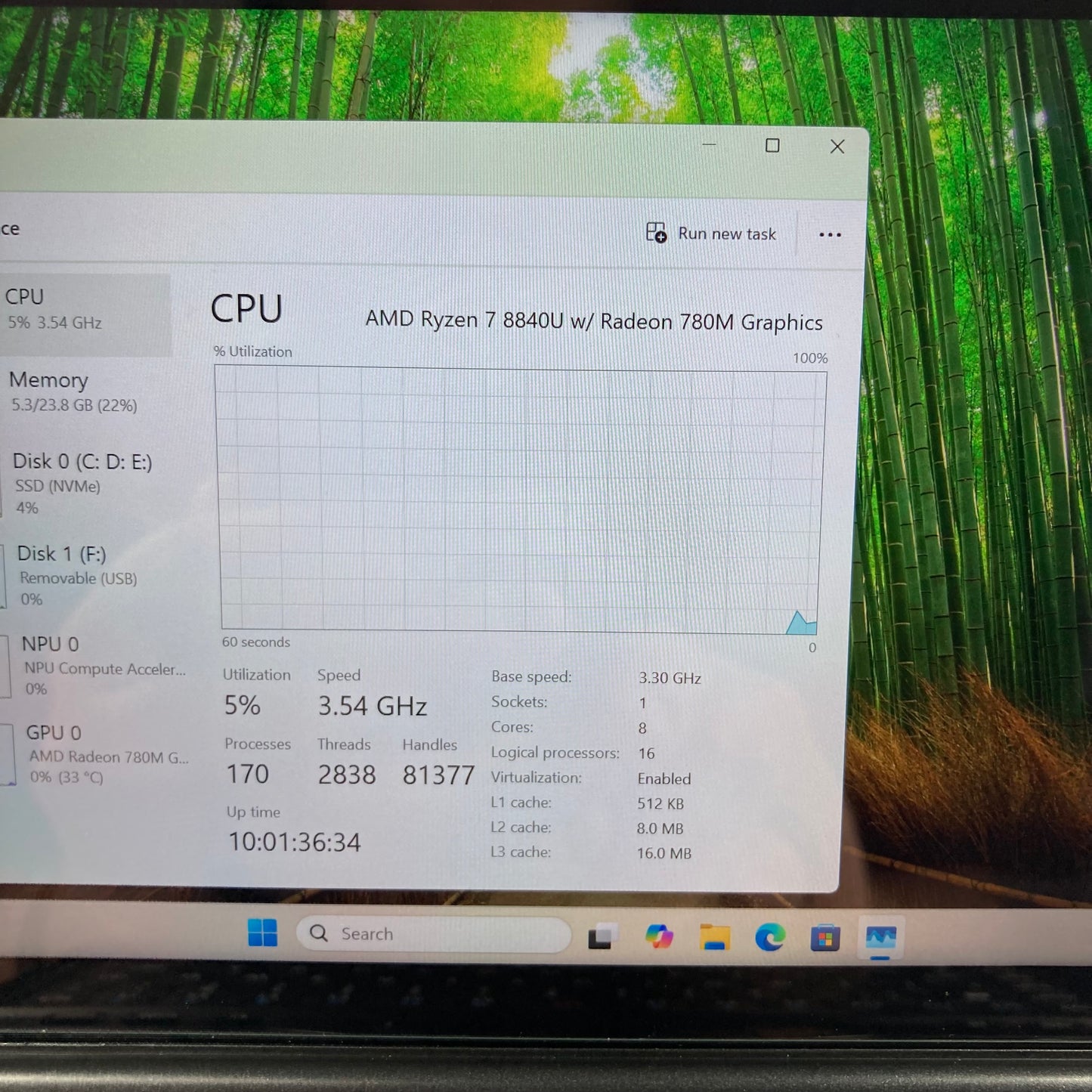
Task: Click the Run new task icon
Action: point(656,232)
